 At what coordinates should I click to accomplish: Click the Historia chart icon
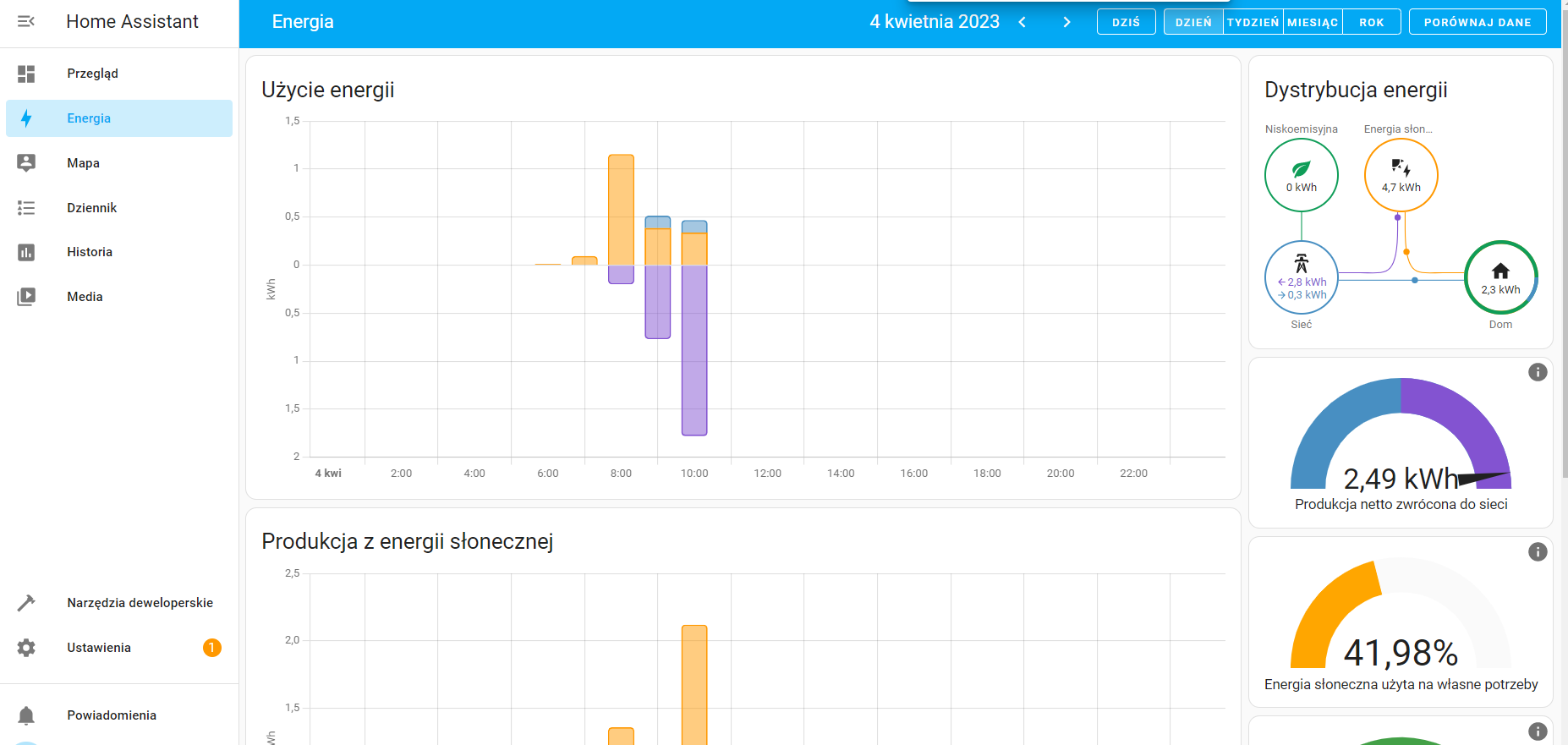click(26, 252)
